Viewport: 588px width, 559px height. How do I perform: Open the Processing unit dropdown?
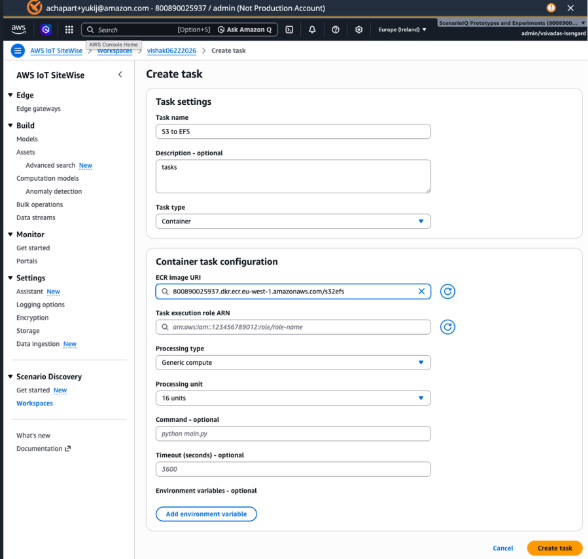coord(293,399)
